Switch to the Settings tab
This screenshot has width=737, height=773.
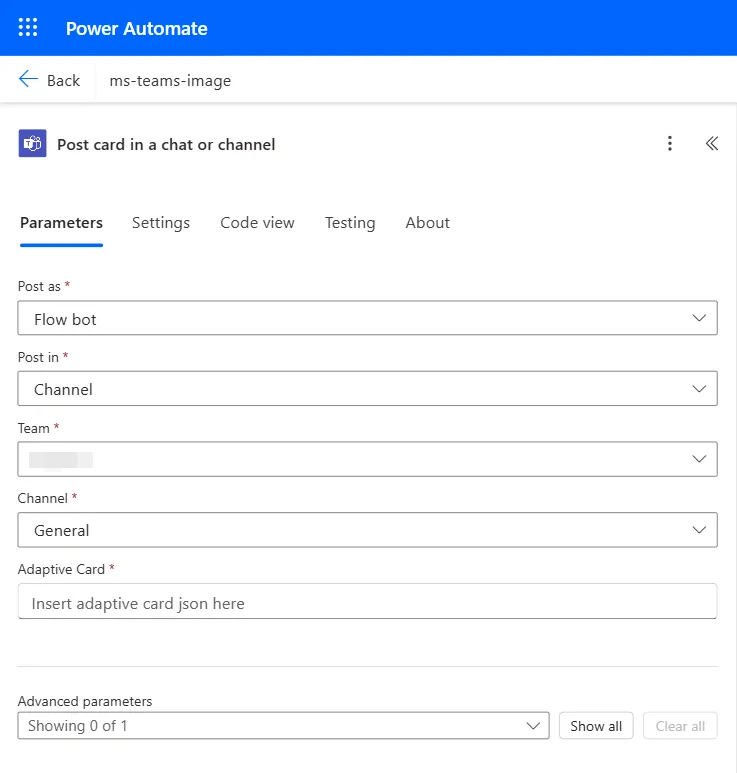pos(161,223)
